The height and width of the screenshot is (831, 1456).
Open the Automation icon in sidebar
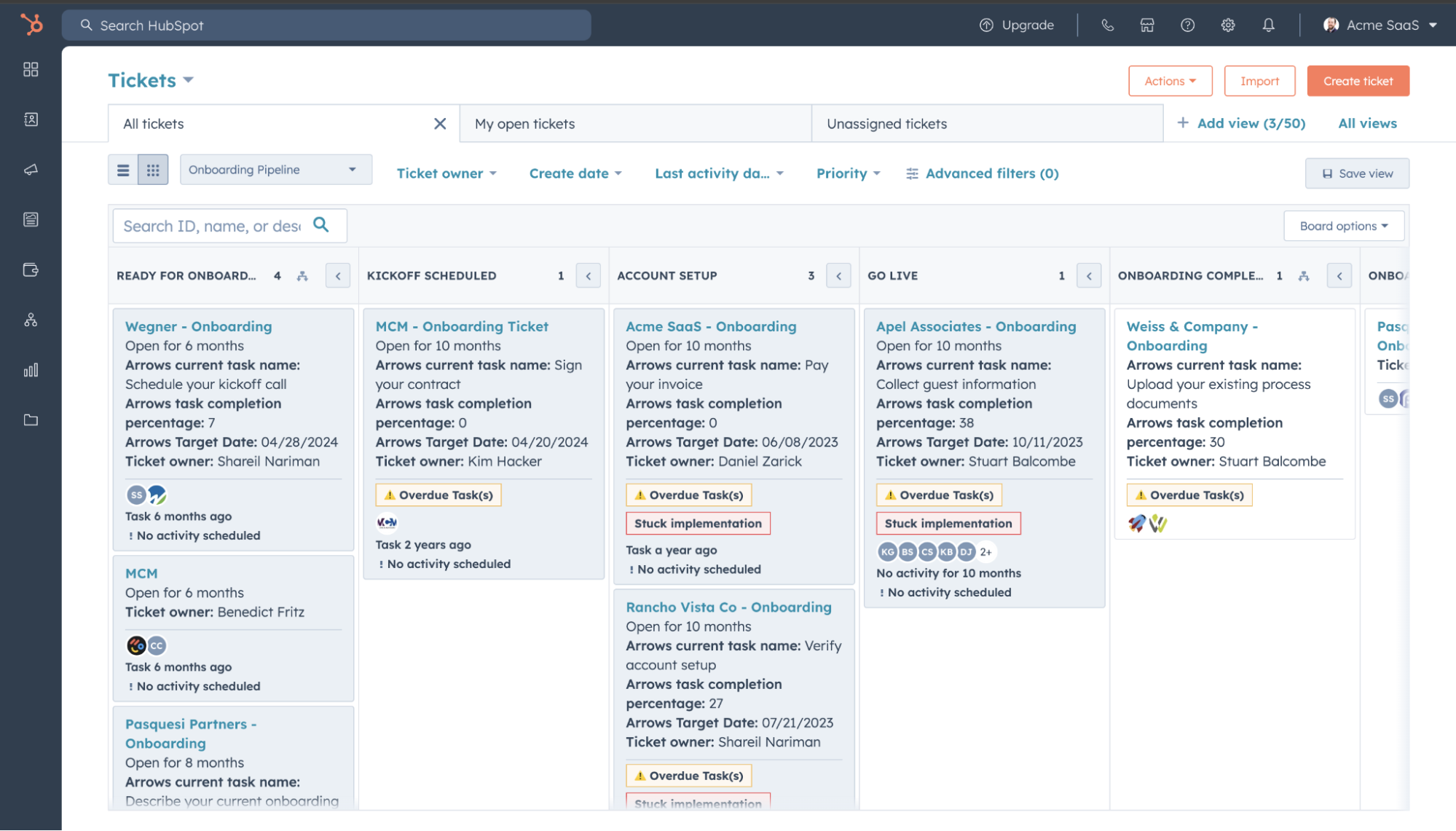(x=31, y=320)
